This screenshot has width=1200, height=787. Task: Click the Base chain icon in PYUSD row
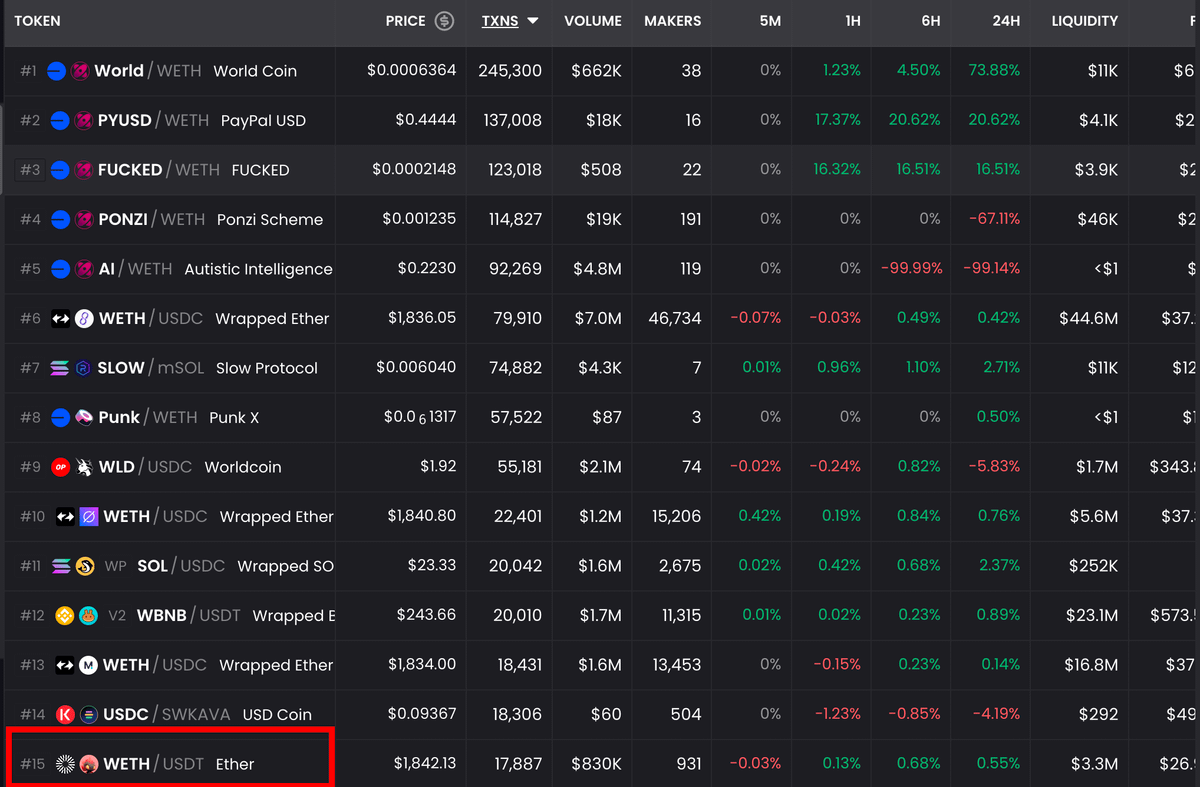coord(60,120)
